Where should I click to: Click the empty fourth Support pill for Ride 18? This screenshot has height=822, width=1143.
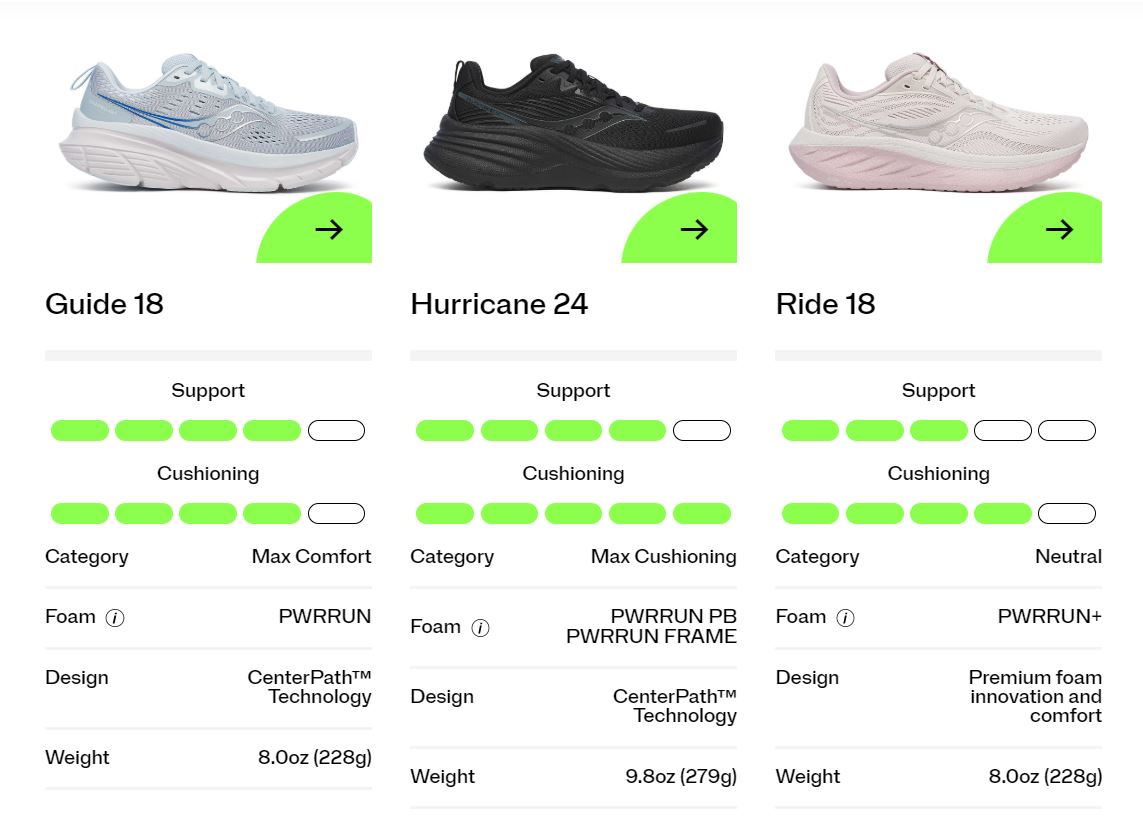click(x=1003, y=431)
